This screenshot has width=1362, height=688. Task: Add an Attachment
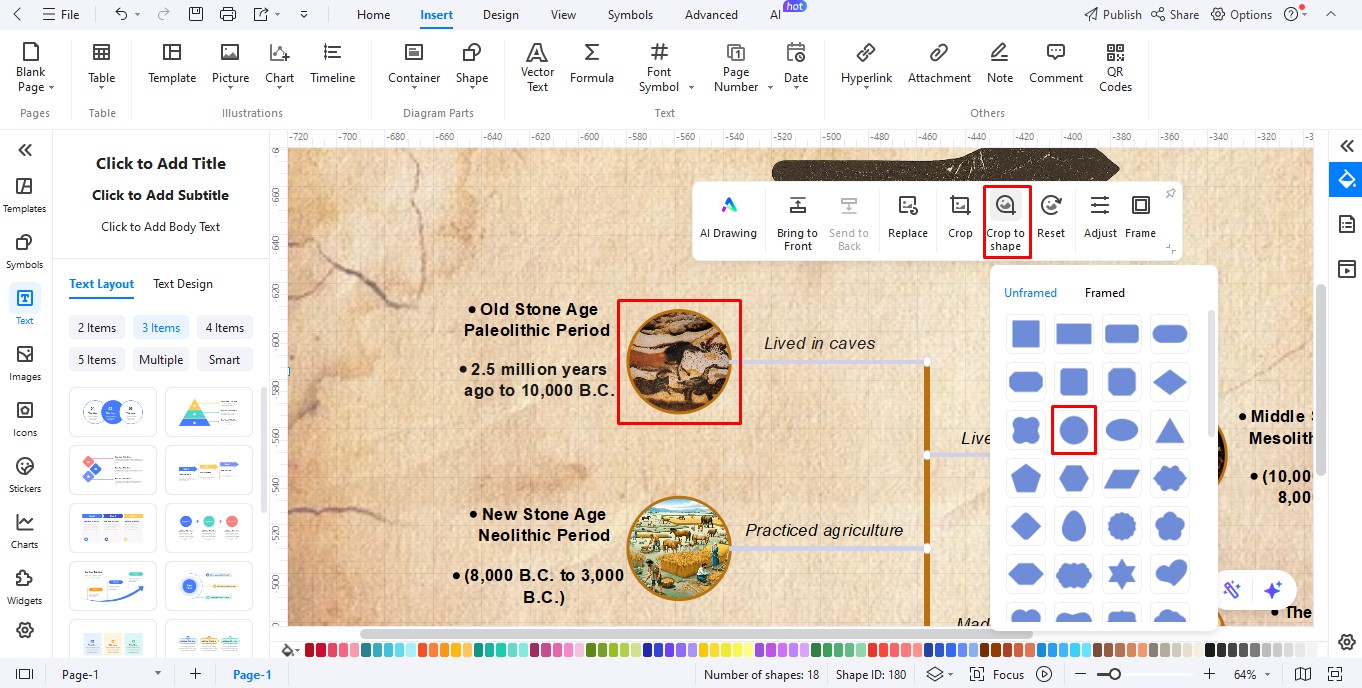click(938, 67)
